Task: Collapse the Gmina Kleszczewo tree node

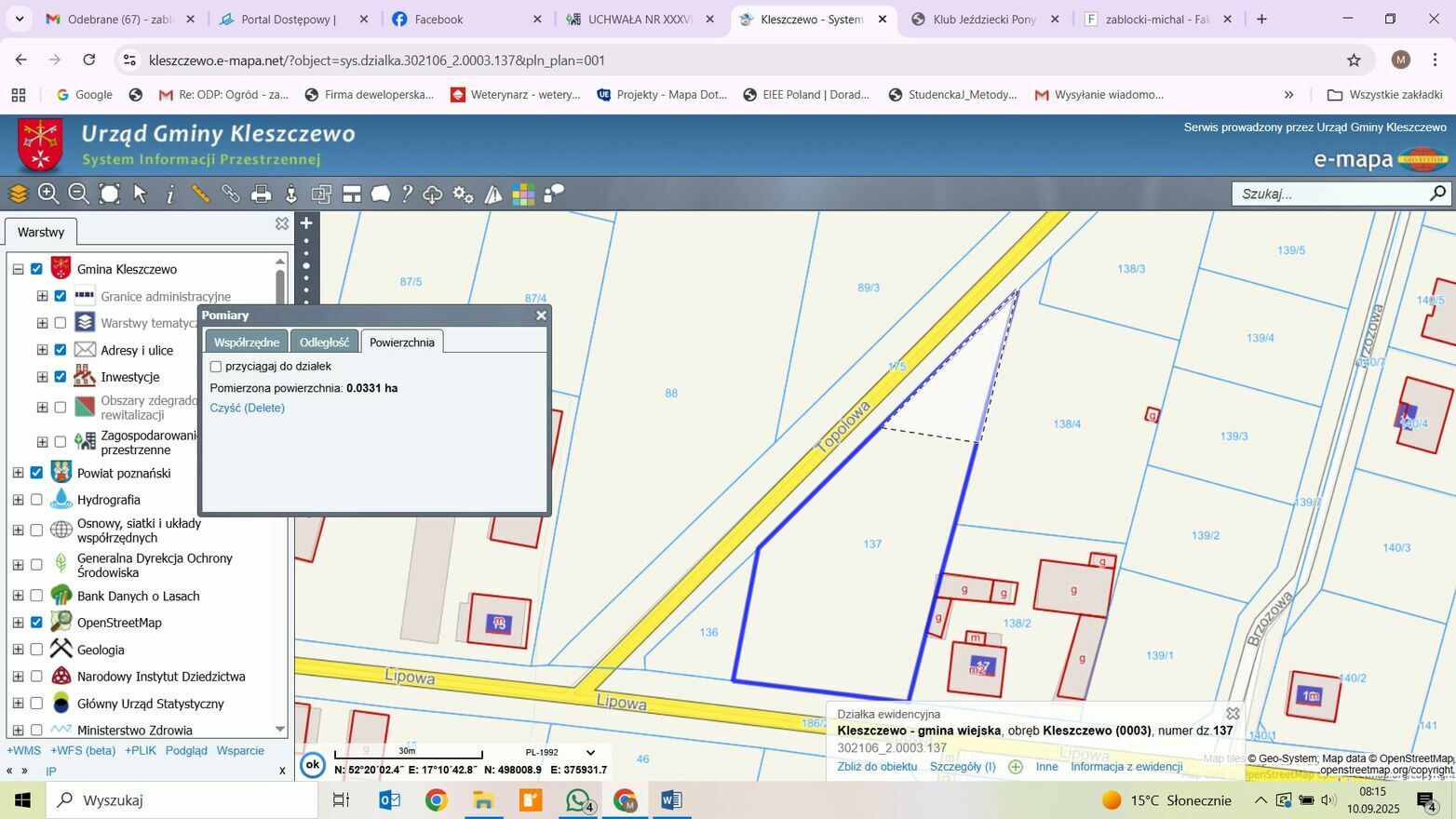Action: pyautogui.click(x=18, y=269)
